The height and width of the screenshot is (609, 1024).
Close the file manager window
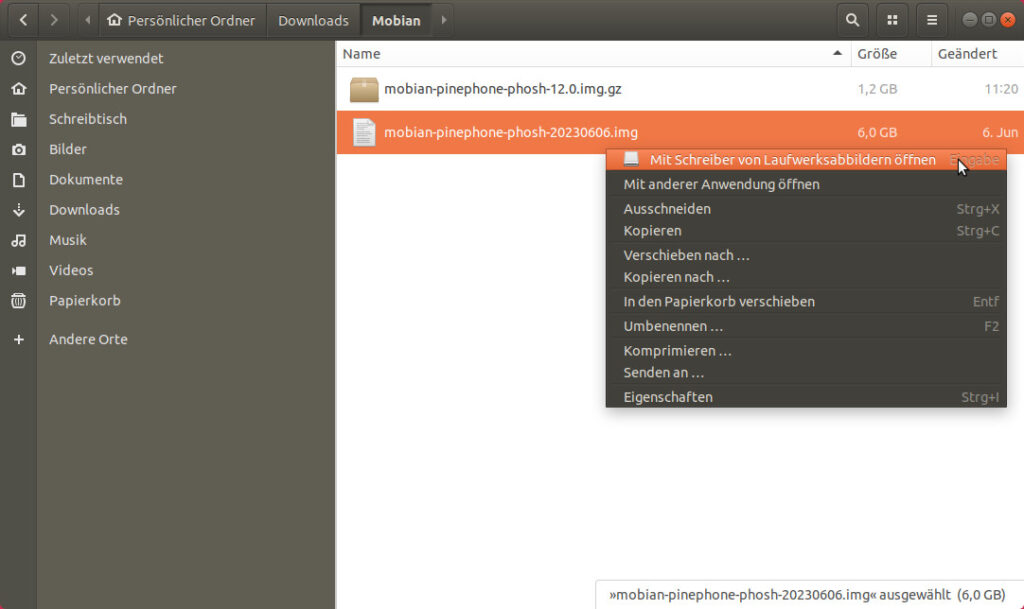click(1008, 20)
